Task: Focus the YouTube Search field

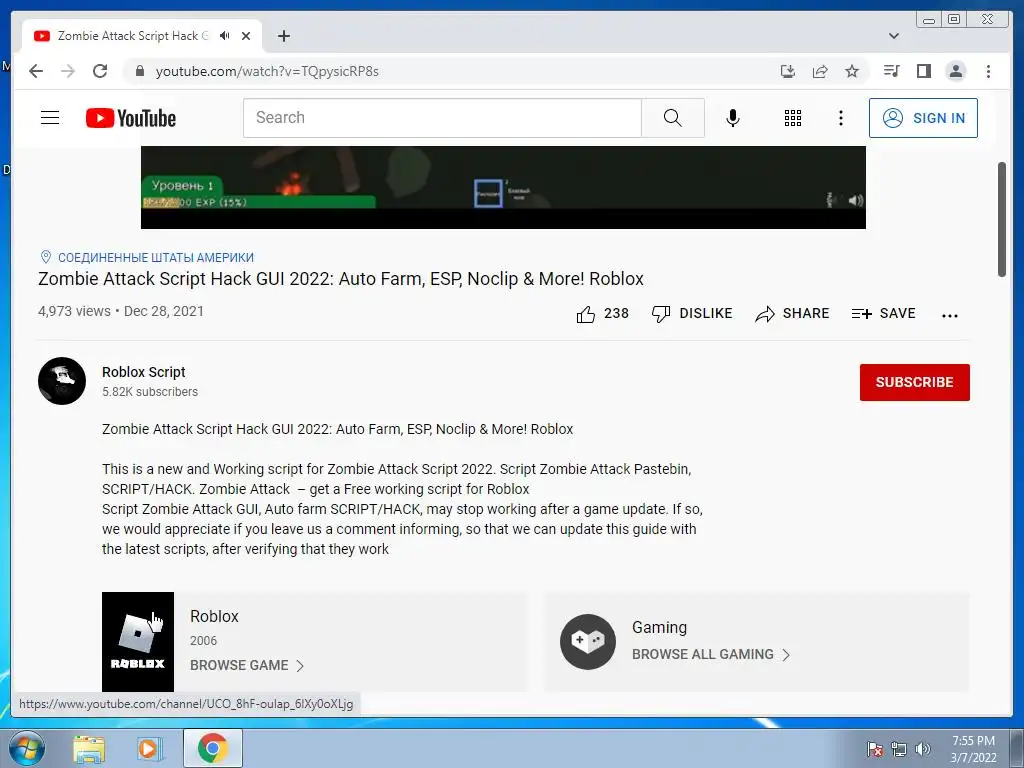Action: click(x=442, y=118)
